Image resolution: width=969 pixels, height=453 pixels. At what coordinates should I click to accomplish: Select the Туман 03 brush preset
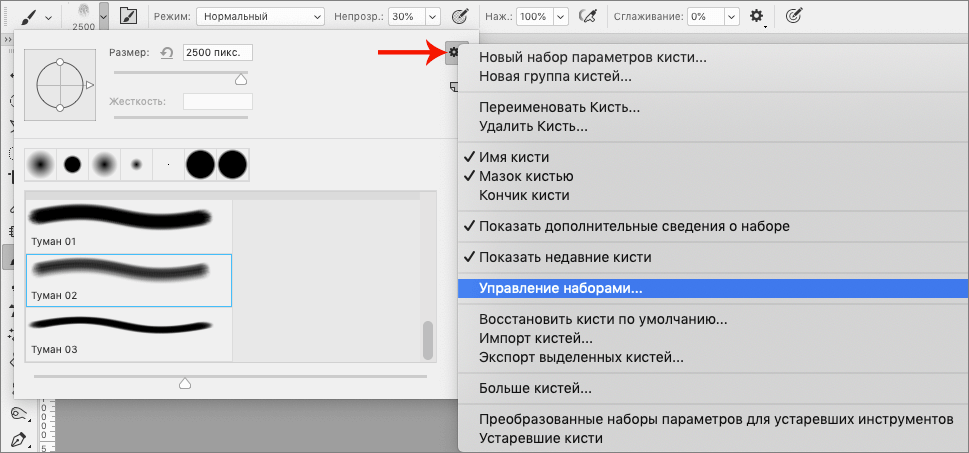(x=129, y=334)
